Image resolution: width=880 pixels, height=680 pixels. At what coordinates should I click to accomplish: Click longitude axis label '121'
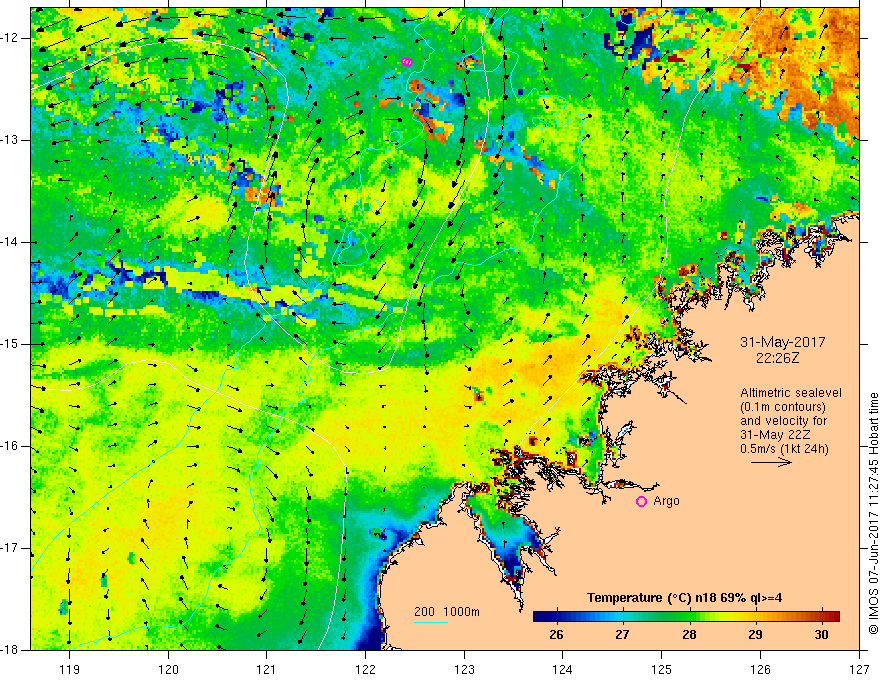click(x=267, y=669)
